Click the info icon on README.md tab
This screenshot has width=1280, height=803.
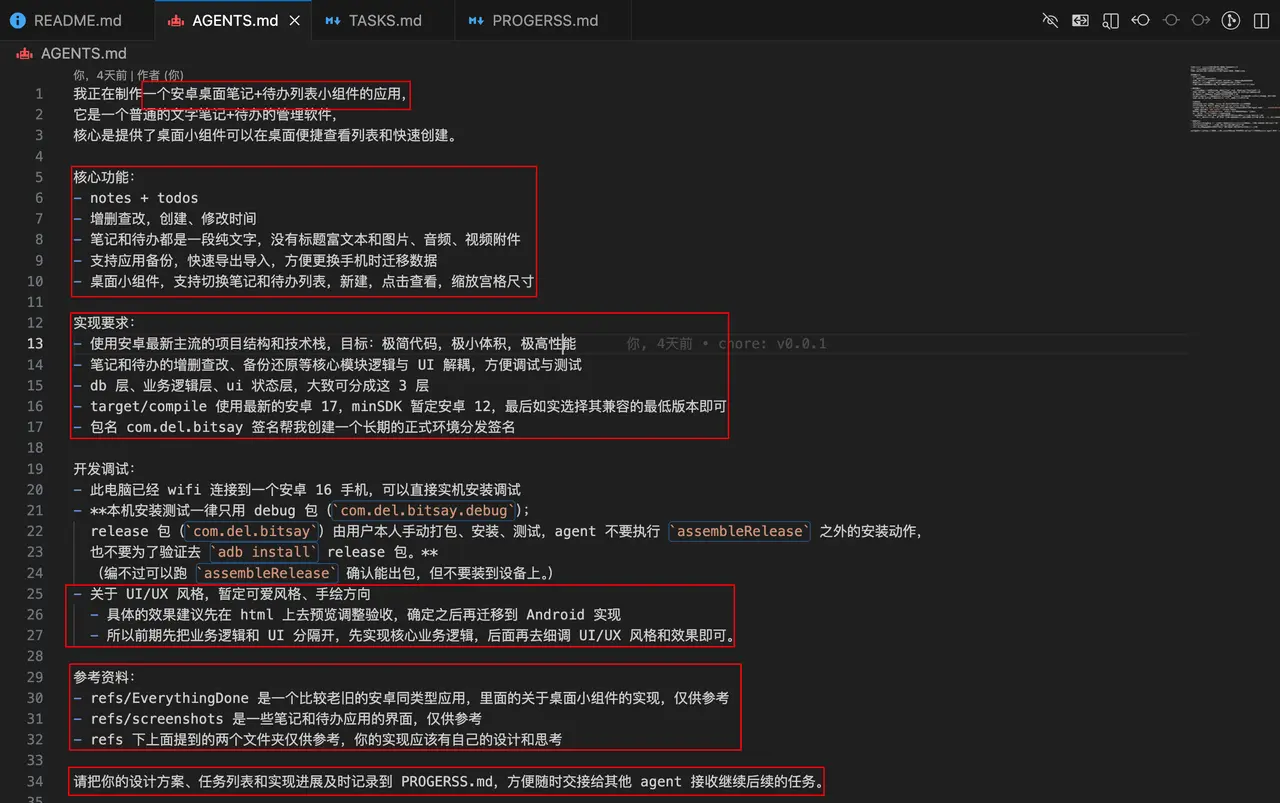pos(18,20)
